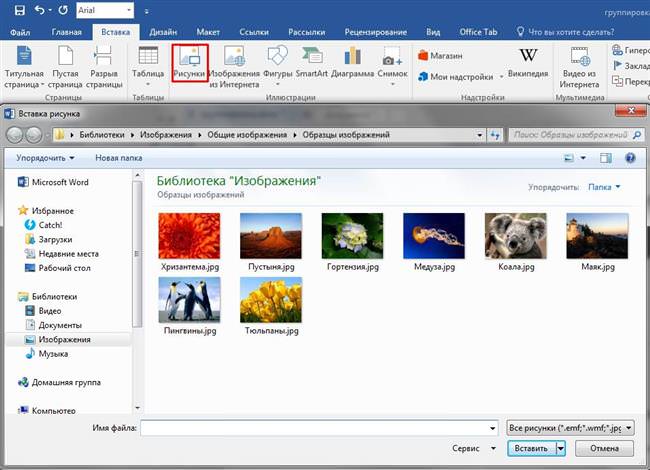Open the Table (Таблица) insert menu

(148, 68)
